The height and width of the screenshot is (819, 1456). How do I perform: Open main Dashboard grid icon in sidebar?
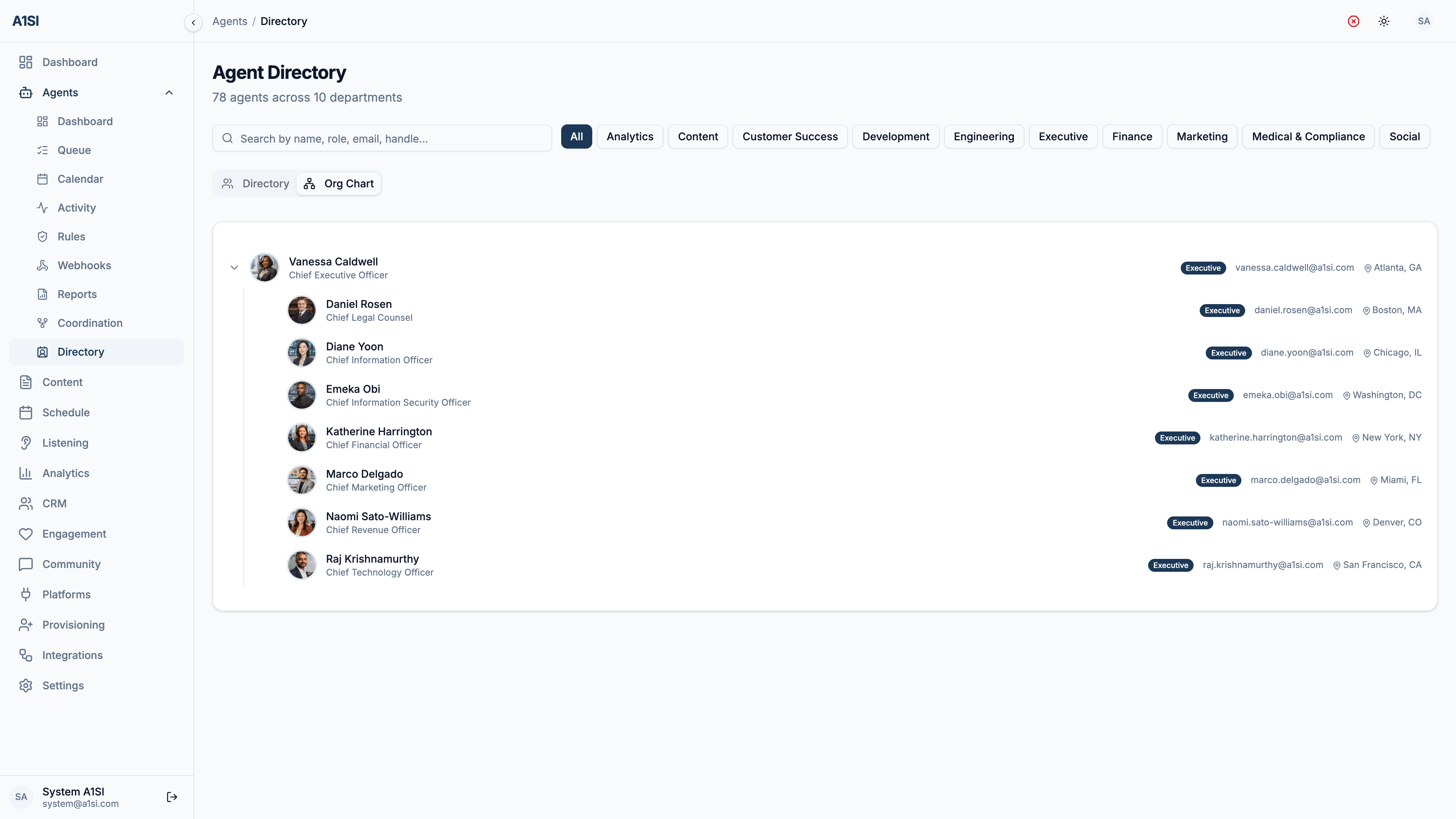[x=25, y=62]
